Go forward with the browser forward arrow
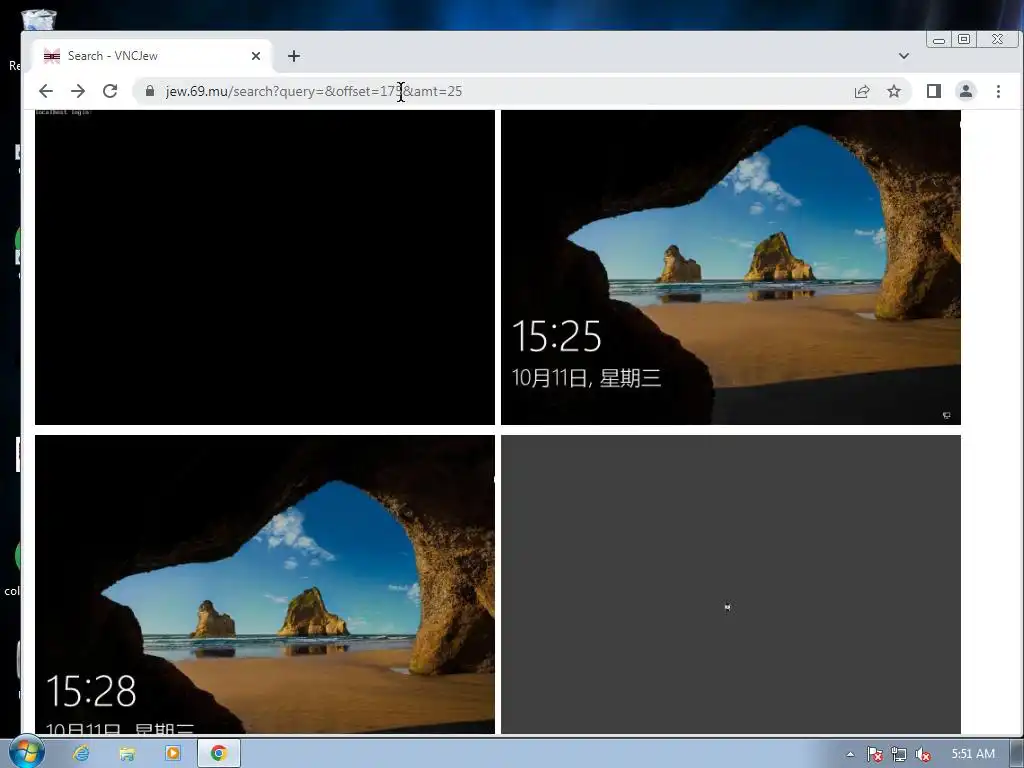 pos(78,91)
